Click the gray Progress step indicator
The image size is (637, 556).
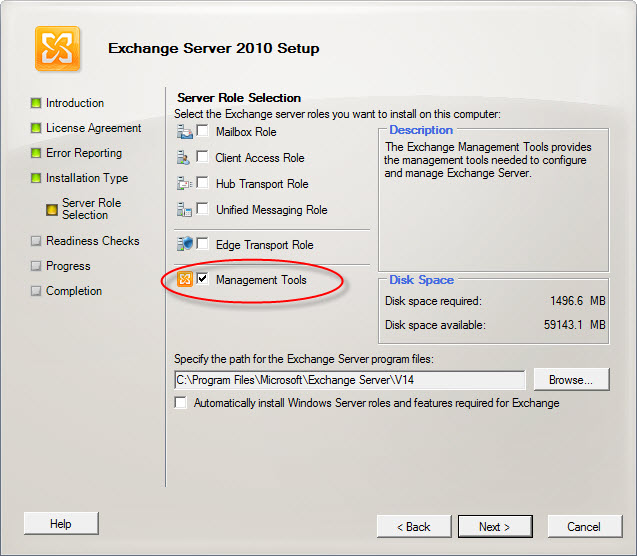36,266
